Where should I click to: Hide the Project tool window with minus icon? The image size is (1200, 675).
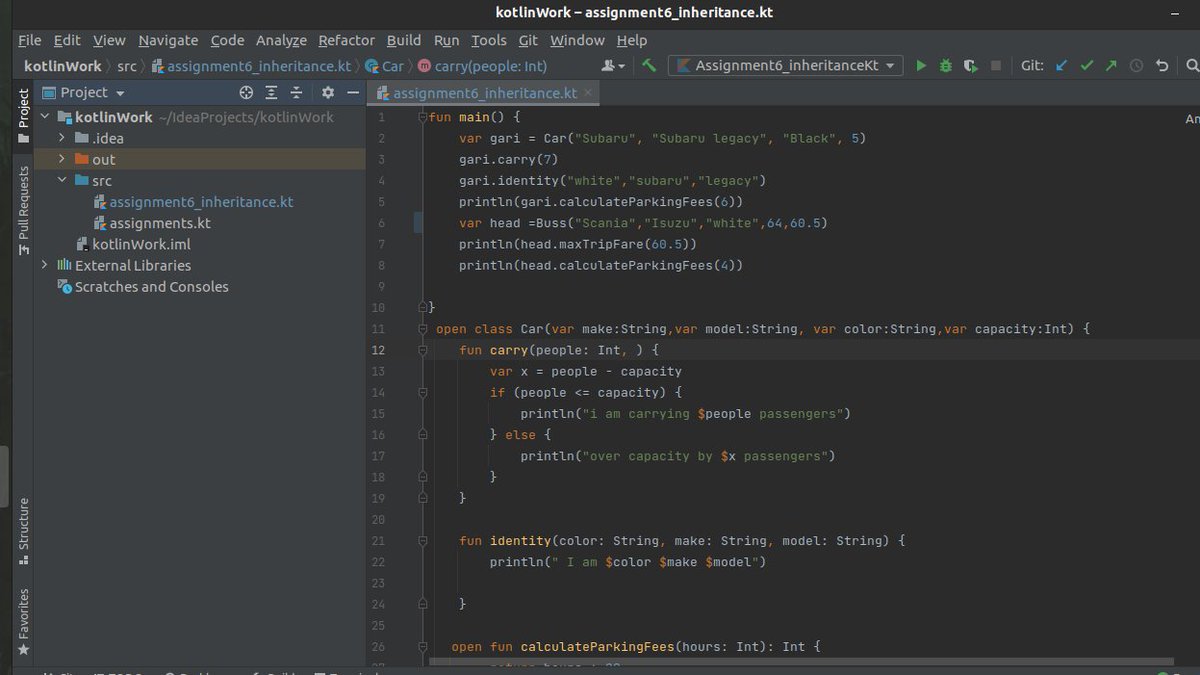(353, 92)
